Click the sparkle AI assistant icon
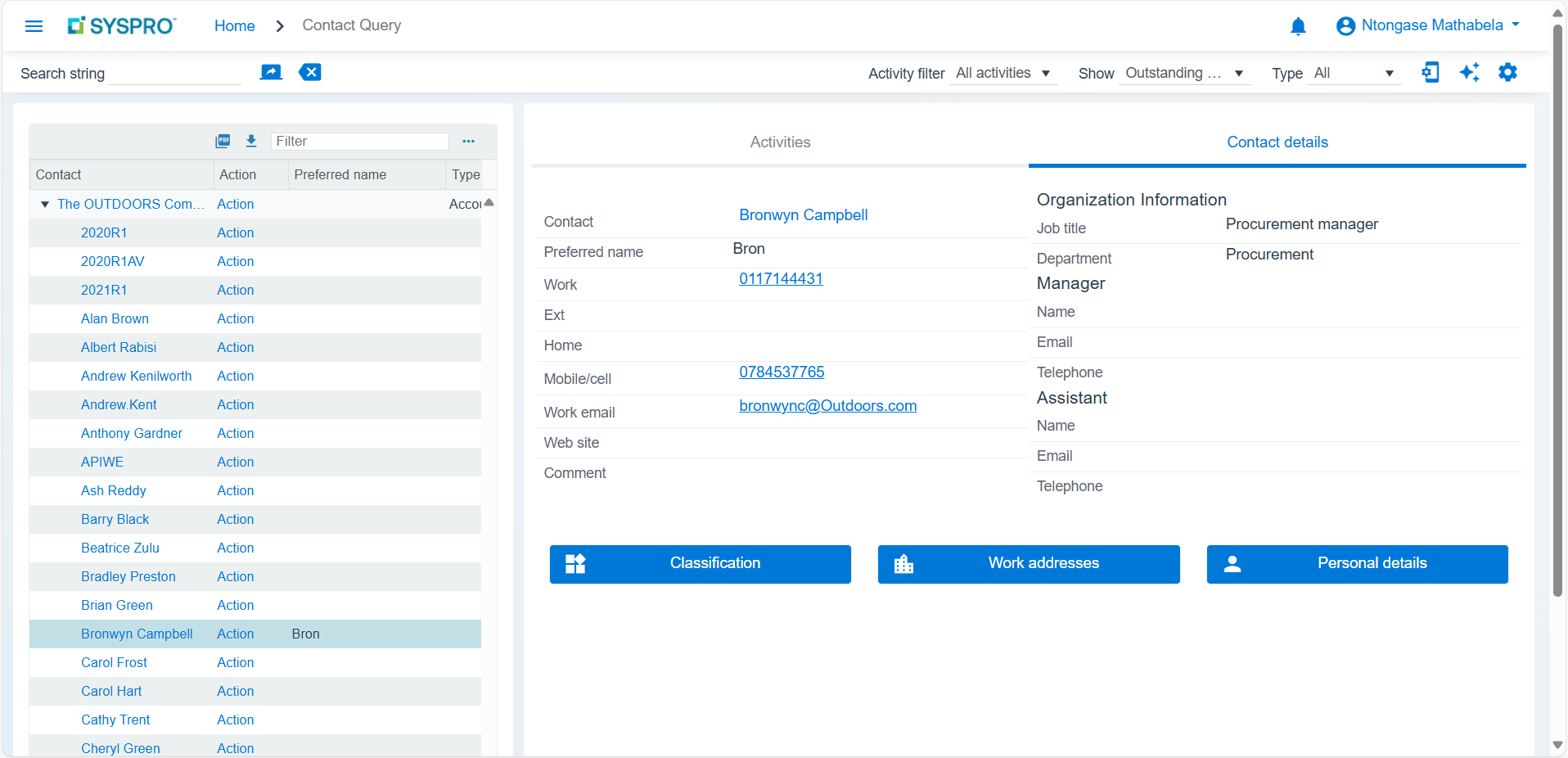The height and width of the screenshot is (758, 1568). pyautogui.click(x=1469, y=72)
